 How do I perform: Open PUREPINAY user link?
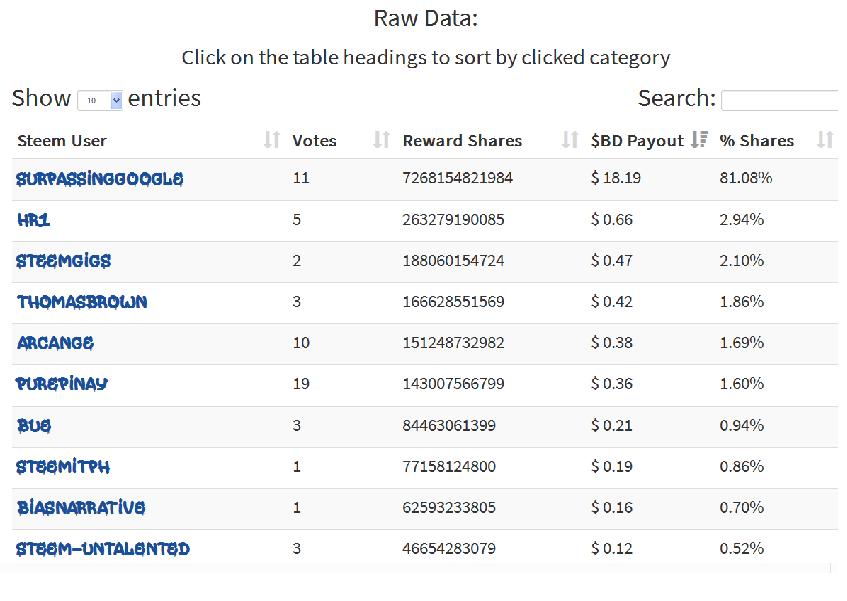click(62, 384)
